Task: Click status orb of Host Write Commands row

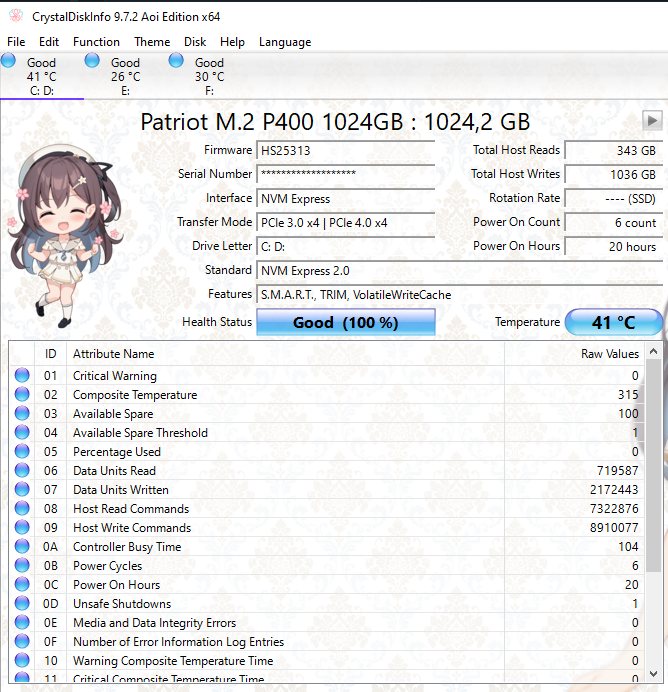Action: point(22,527)
